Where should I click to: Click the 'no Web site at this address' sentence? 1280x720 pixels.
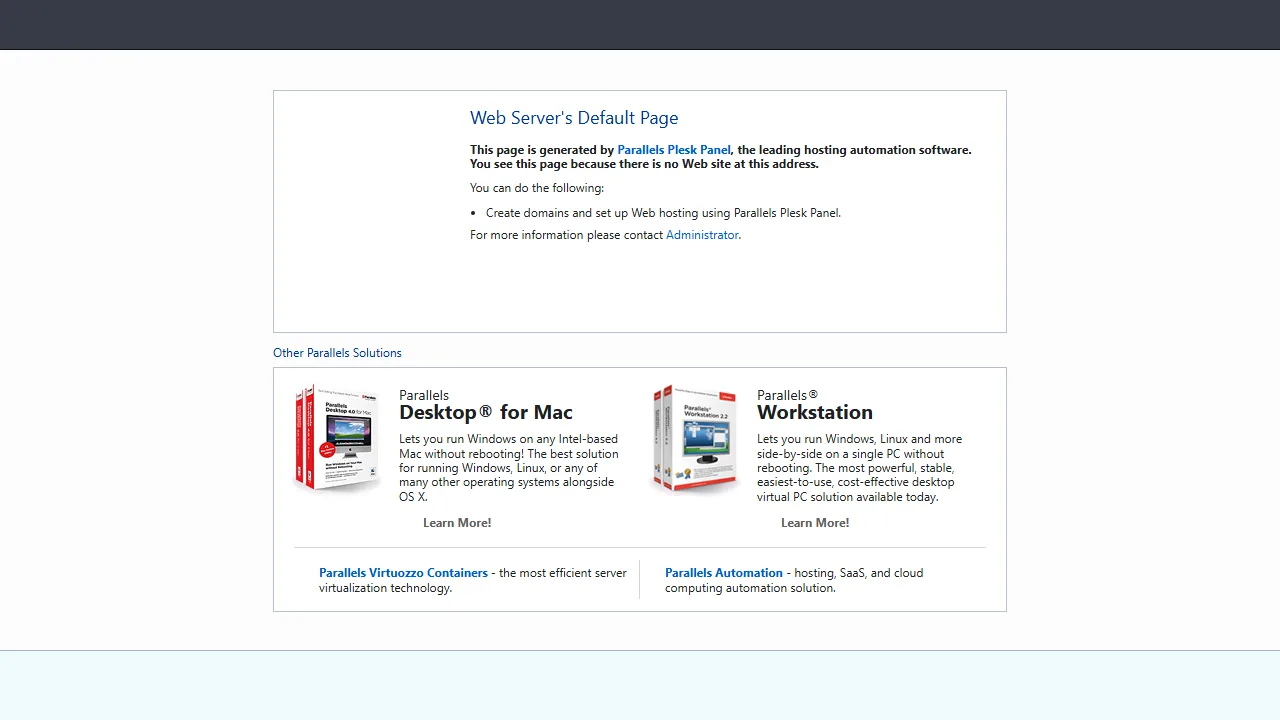(644, 164)
